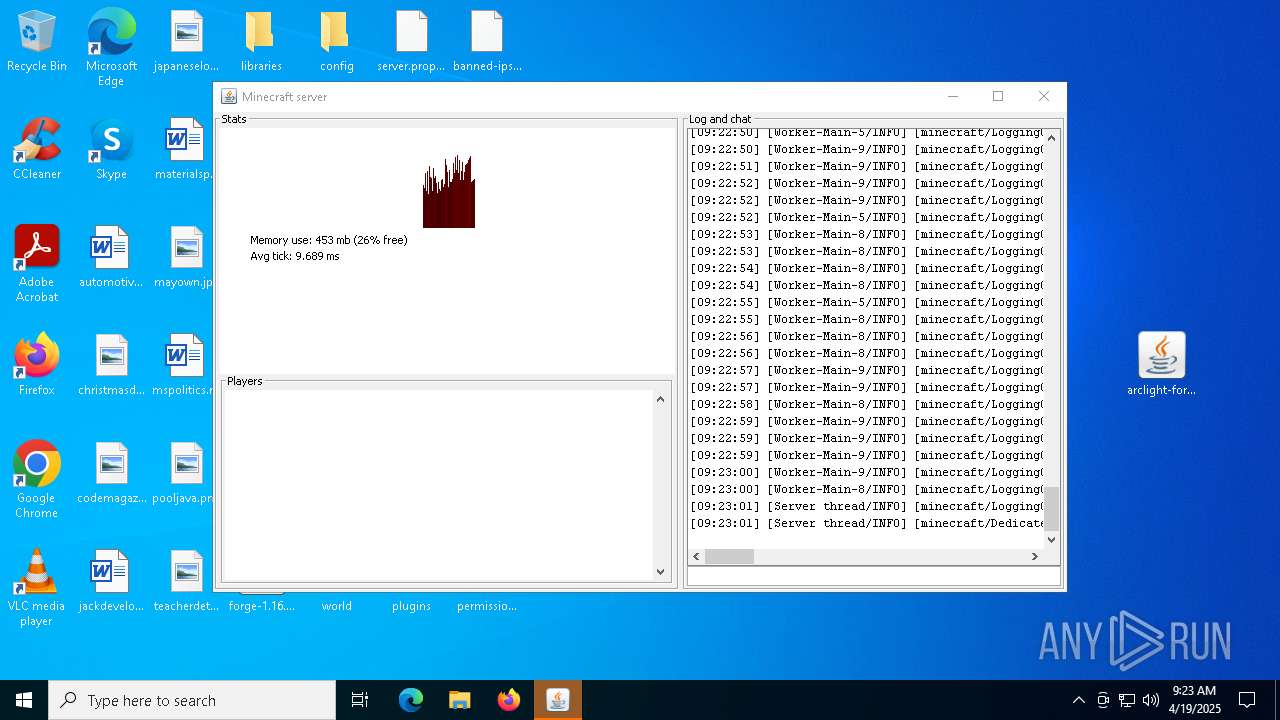Click the Java icon in Minecraft server title bar

pyautogui.click(x=229, y=96)
